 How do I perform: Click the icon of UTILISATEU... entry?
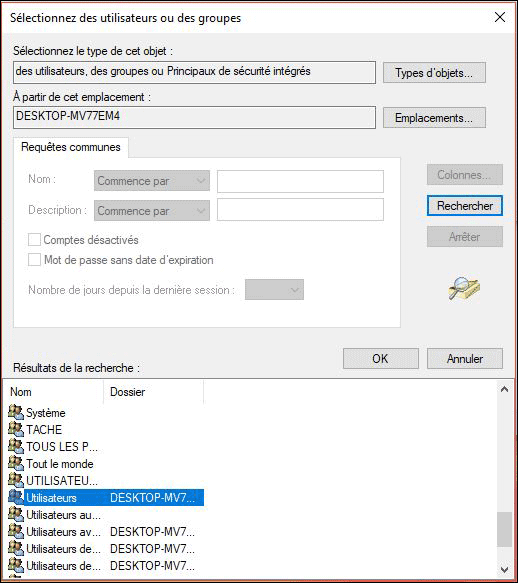(16, 480)
